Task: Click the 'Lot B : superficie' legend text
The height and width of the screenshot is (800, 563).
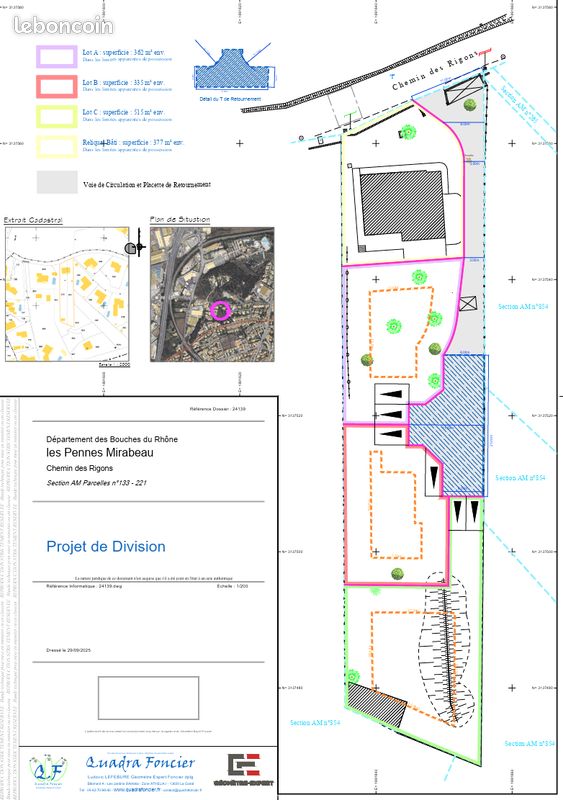Action: pyautogui.click(x=124, y=82)
